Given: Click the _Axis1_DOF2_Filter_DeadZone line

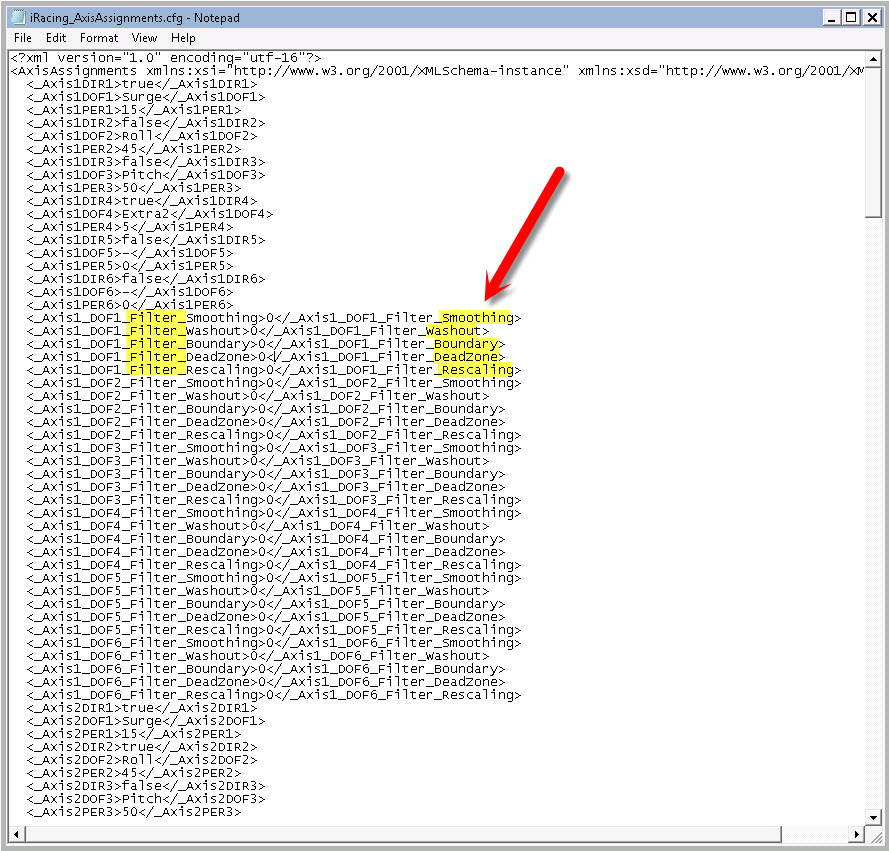Looking at the screenshot, I should coord(266,422).
